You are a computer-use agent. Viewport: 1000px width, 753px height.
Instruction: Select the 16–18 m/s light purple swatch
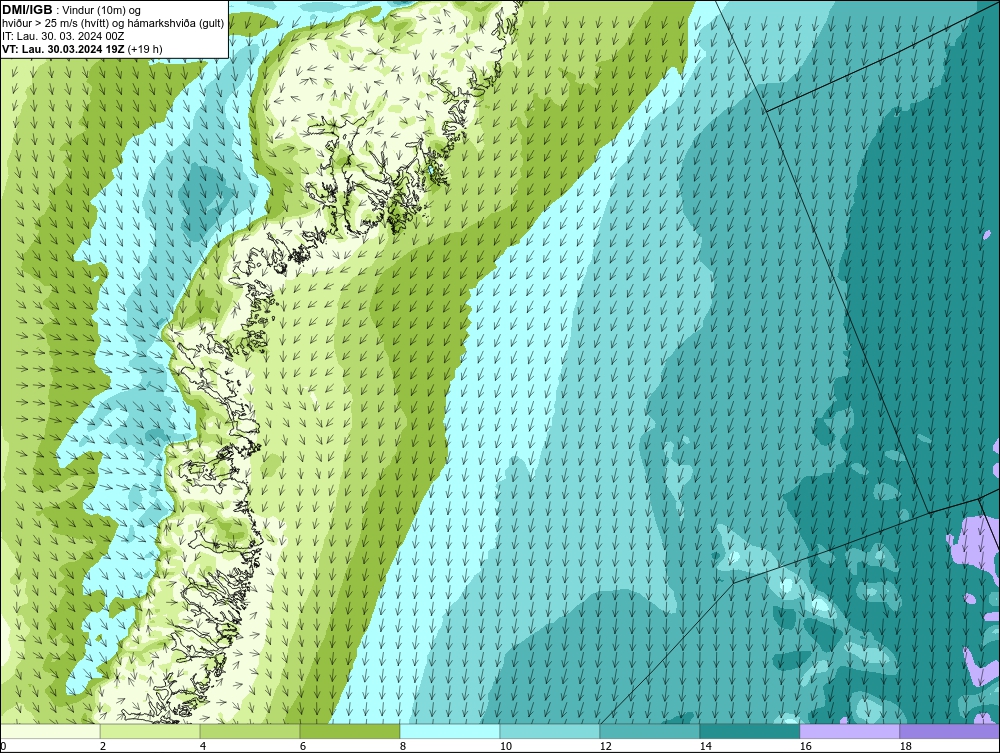pos(849,731)
